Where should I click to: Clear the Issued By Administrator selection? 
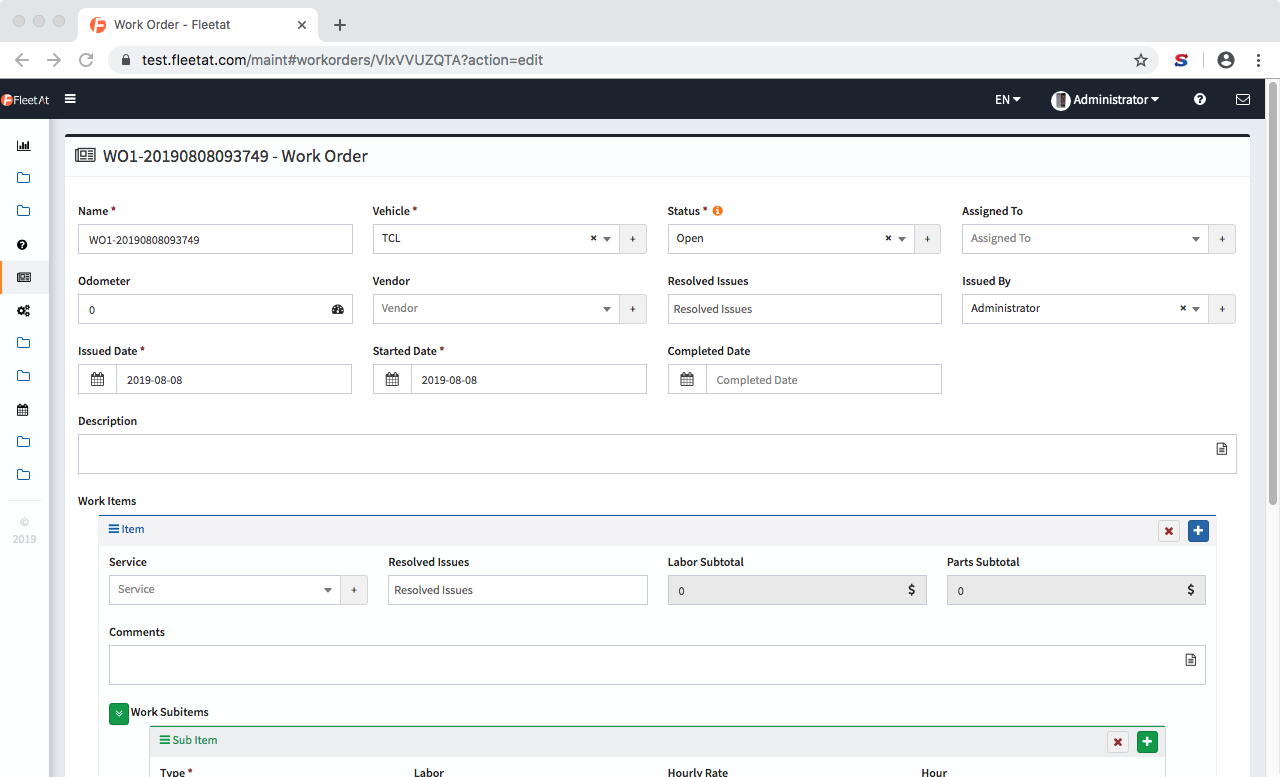tap(1183, 308)
